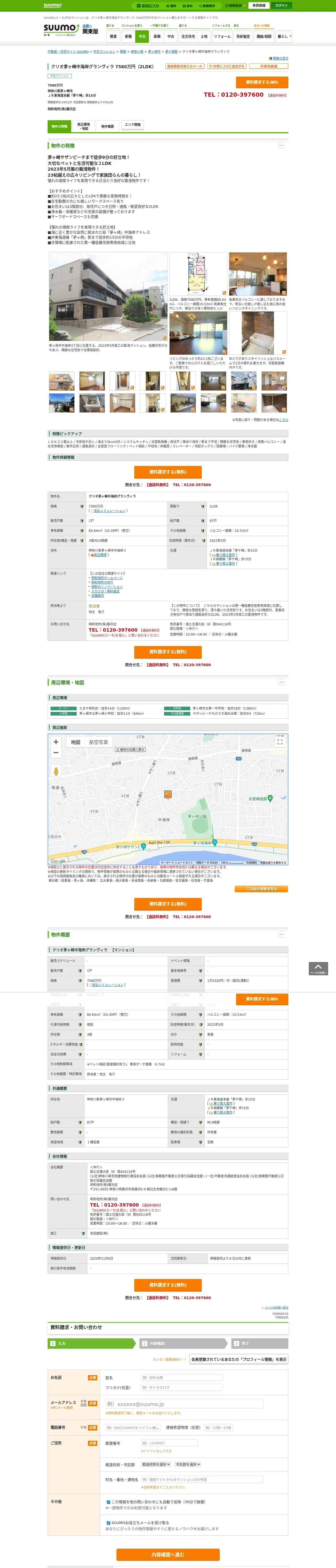The image size is (336, 1568).
Task: Expand 暮らし navigation dropdown
Action: pyautogui.click(x=284, y=37)
